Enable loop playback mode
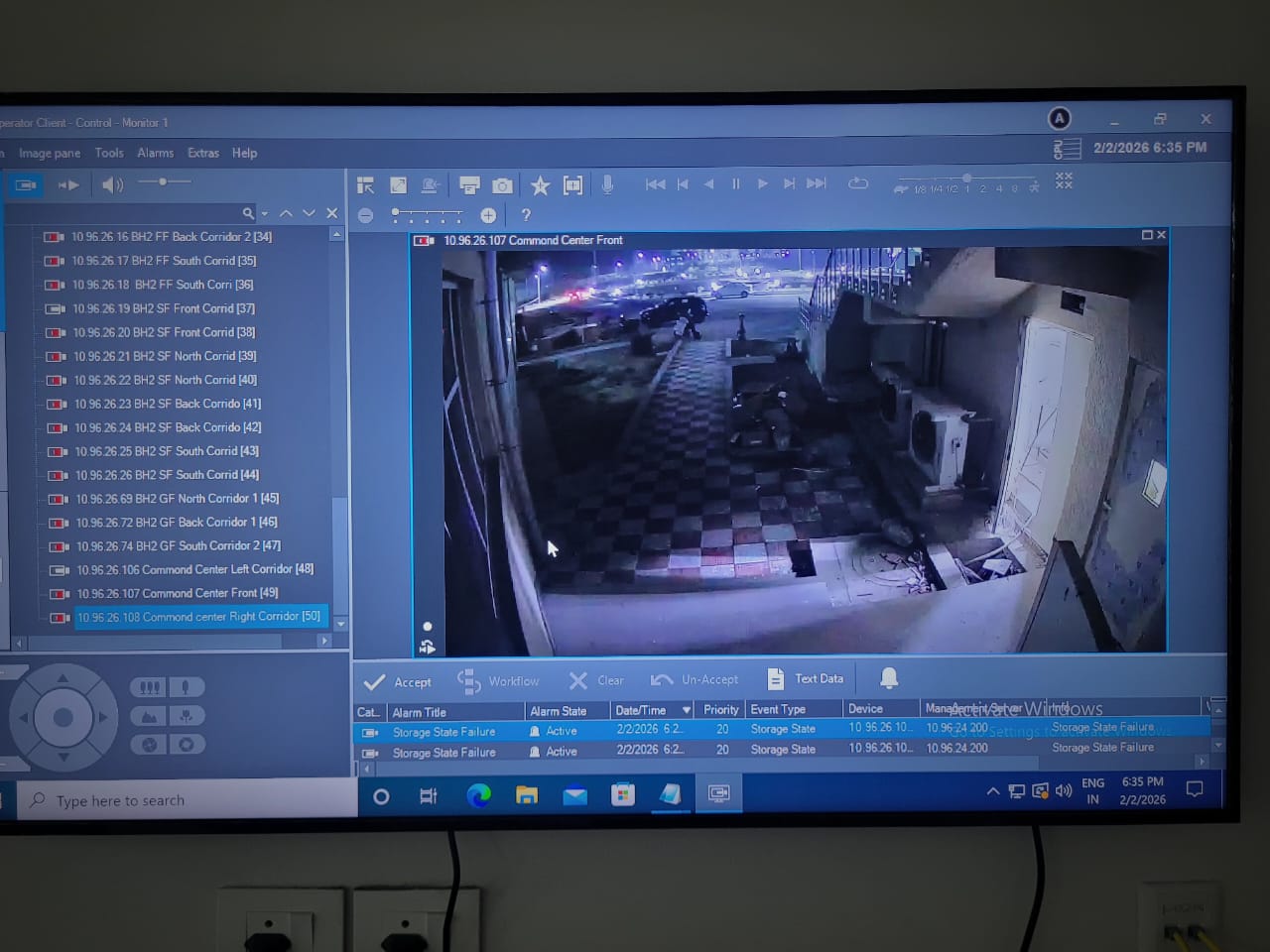Image resolution: width=1270 pixels, height=952 pixels. (x=857, y=183)
